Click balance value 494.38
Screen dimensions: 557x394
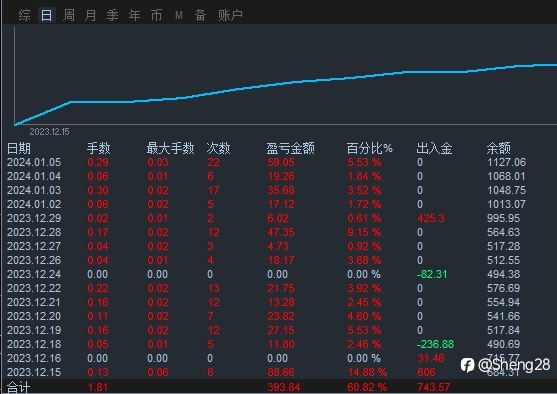(503, 274)
